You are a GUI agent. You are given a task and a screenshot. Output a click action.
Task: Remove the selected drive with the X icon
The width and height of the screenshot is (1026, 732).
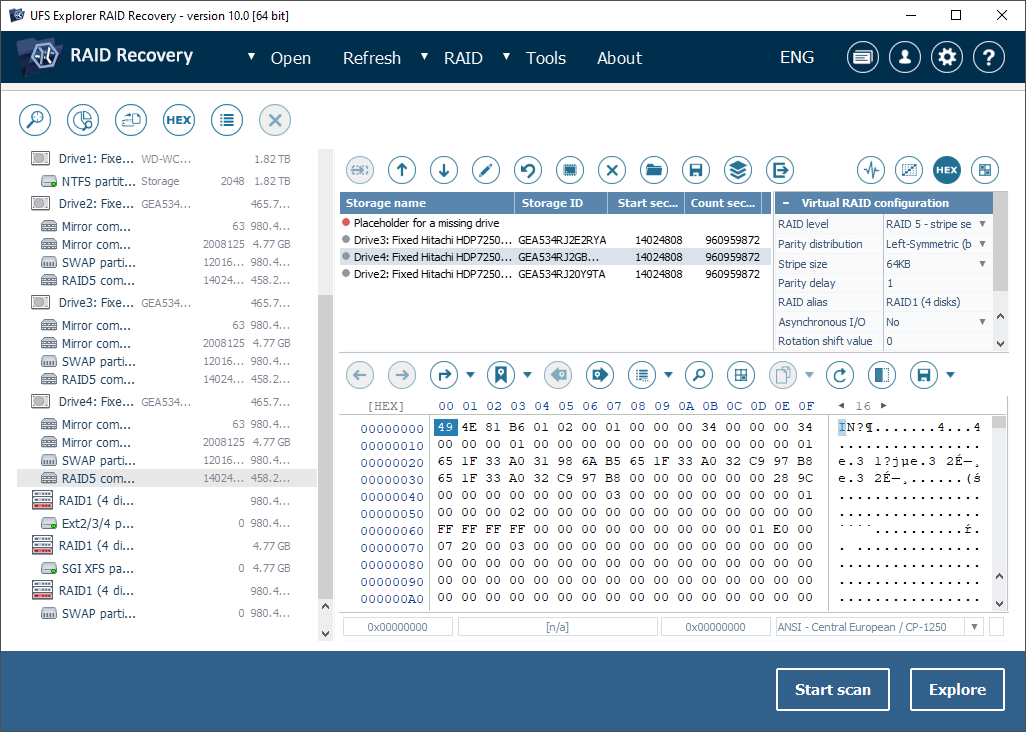(x=611, y=170)
